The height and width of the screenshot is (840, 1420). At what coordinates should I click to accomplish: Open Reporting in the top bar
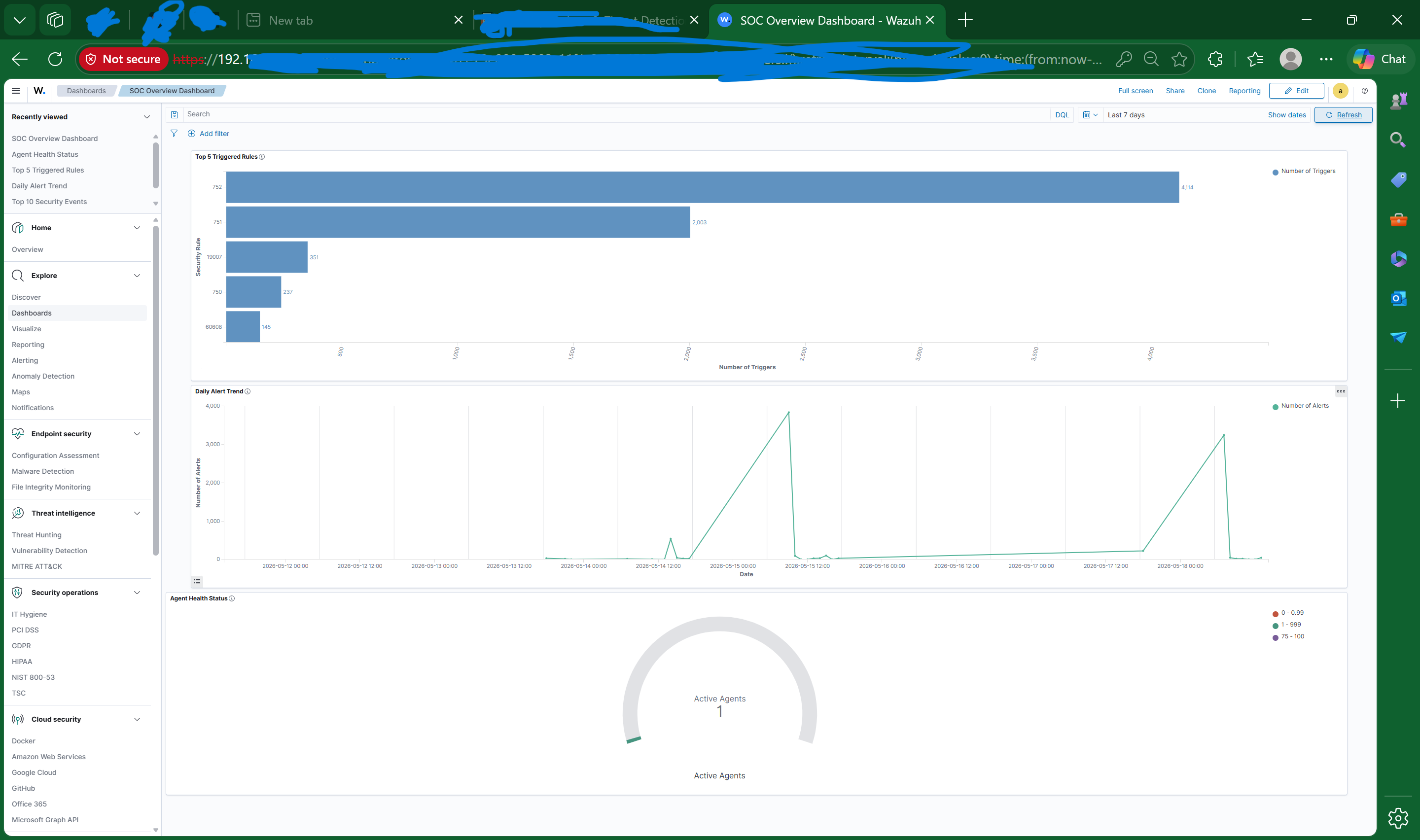coord(1244,91)
